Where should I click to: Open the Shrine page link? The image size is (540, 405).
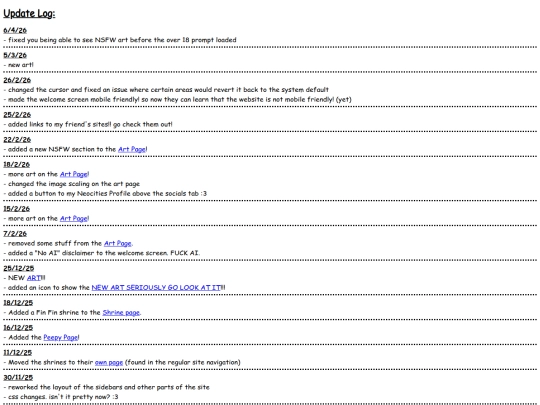click(121, 312)
